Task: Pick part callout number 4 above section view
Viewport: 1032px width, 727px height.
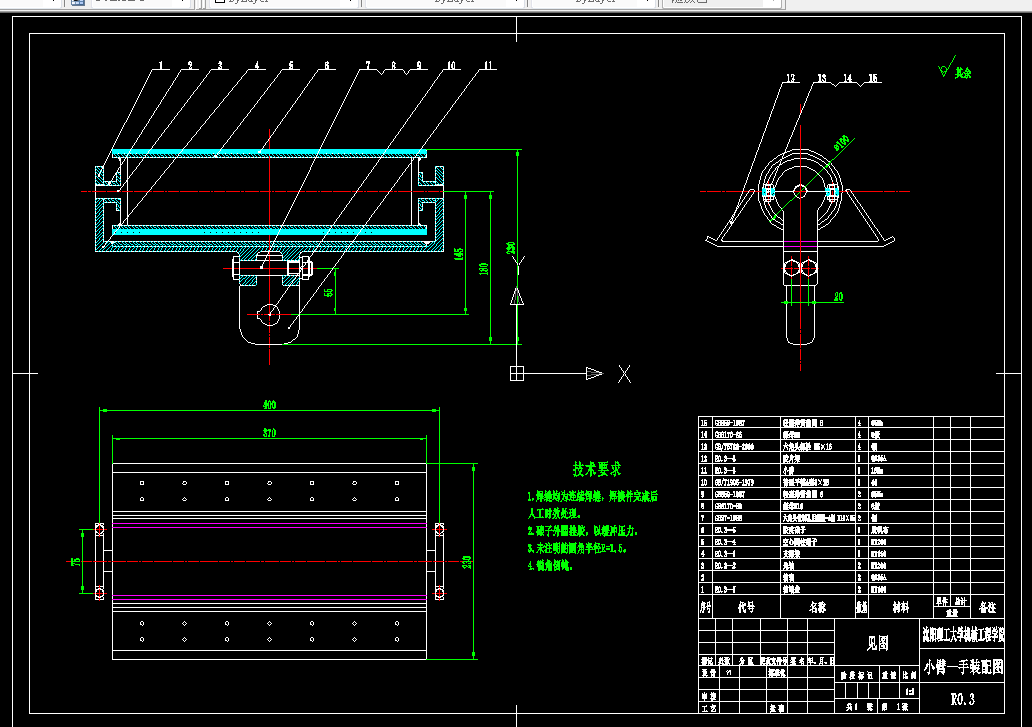Action: click(257, 65)
